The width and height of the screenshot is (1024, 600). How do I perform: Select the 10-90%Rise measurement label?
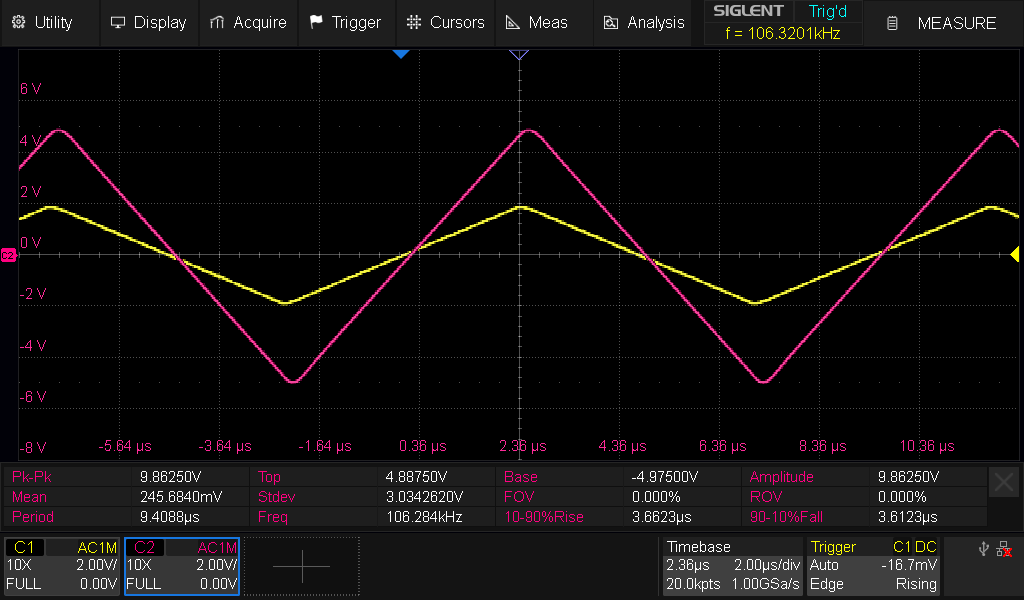coord(544,517)
